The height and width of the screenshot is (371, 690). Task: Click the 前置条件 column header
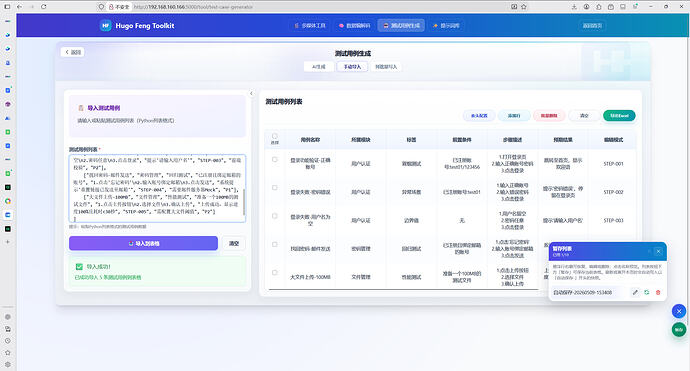pos(462,140)
